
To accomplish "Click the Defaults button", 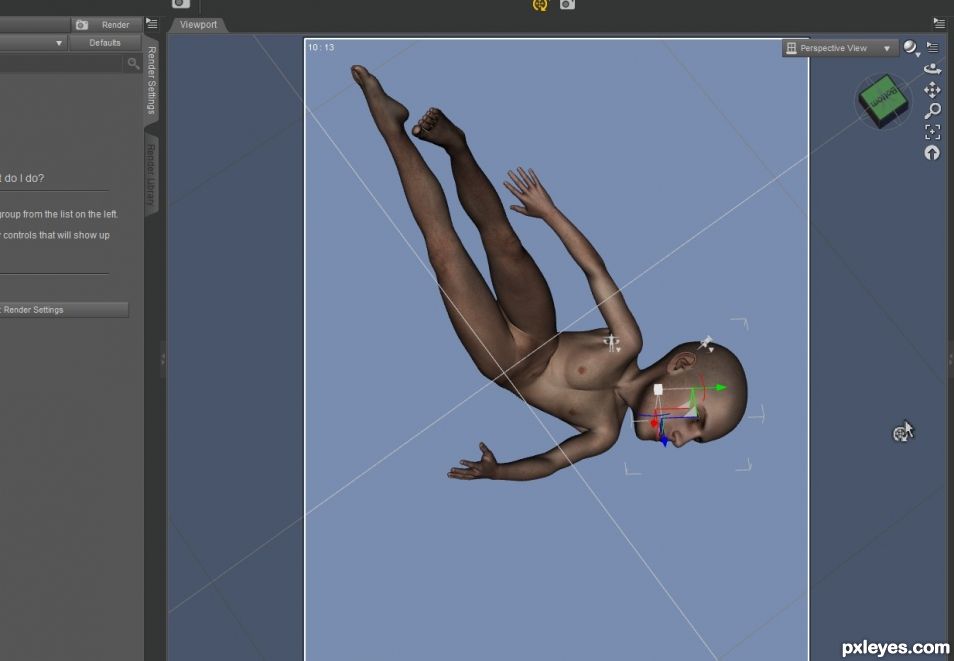I will tap(105, 43).
